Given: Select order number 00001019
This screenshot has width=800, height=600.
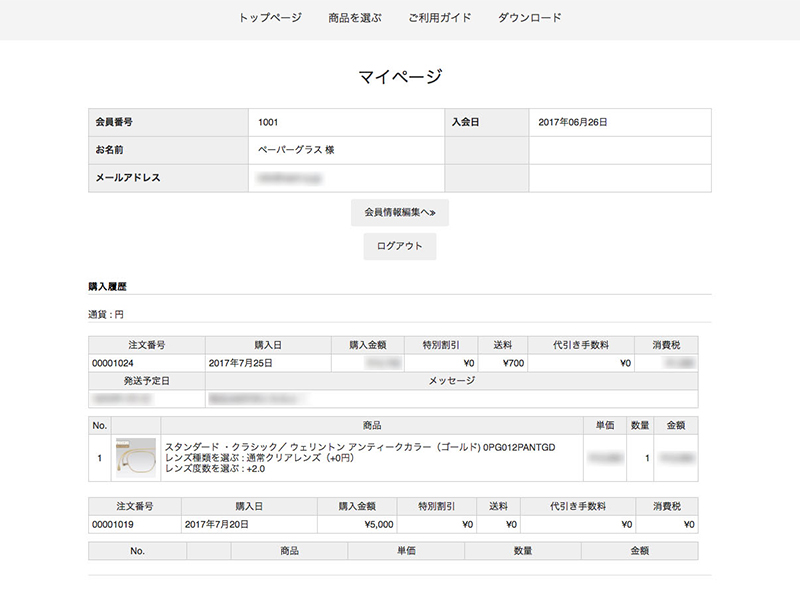Looking at the screenshot, I should 113,524.
